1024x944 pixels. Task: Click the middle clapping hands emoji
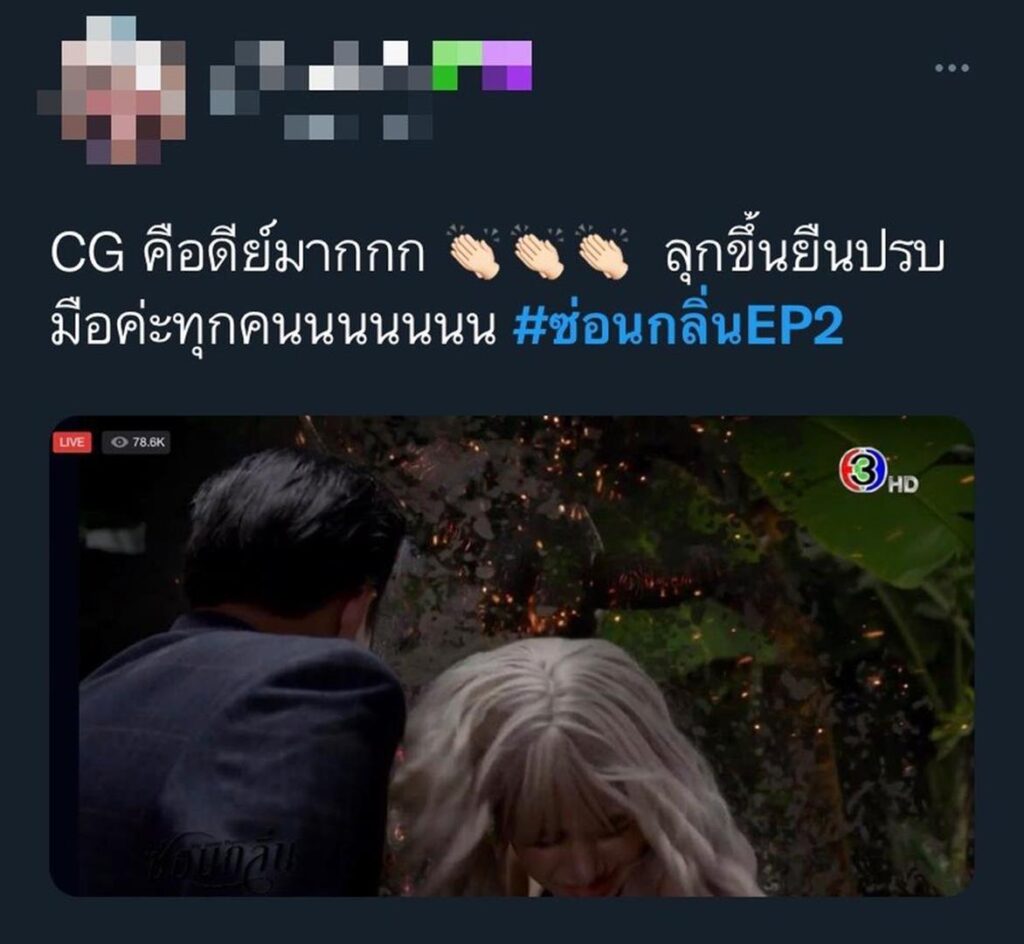(x=537, y=252)
